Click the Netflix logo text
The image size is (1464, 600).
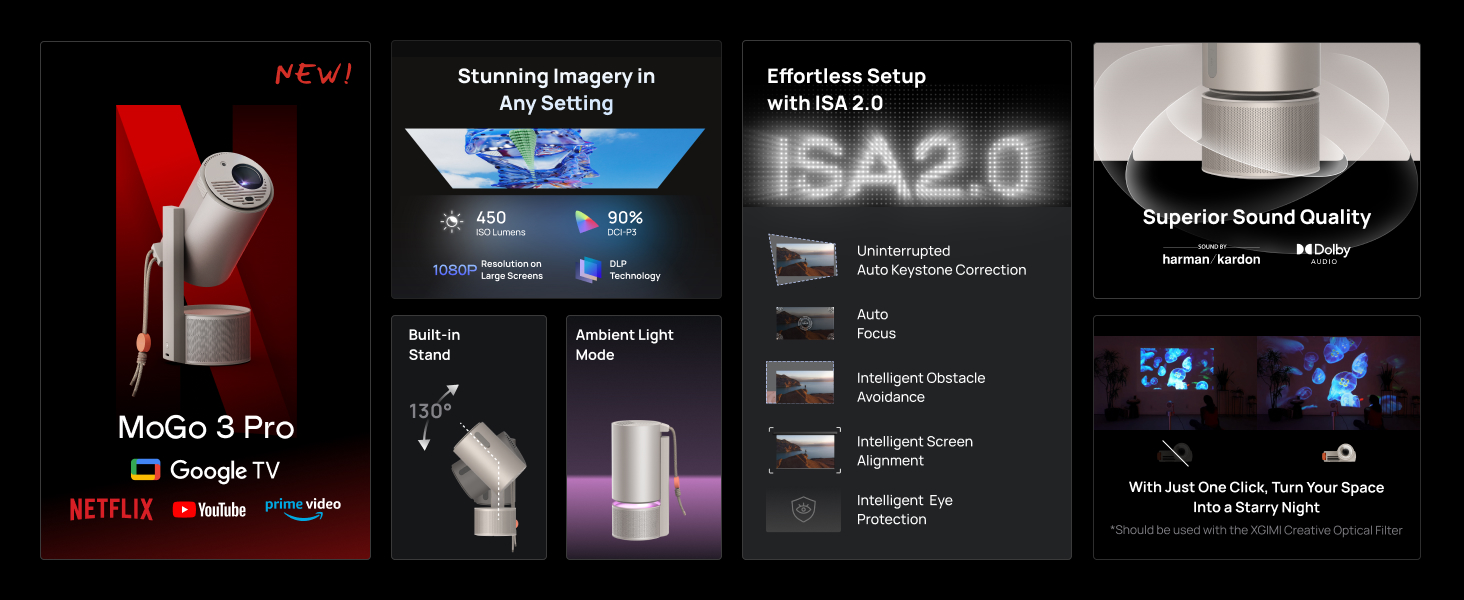(x=111, y=510)
